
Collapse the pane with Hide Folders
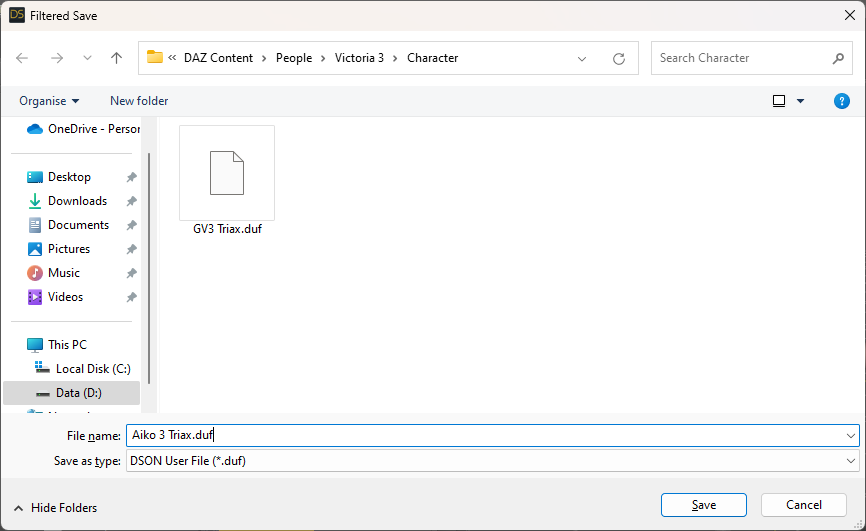[55, 508]
